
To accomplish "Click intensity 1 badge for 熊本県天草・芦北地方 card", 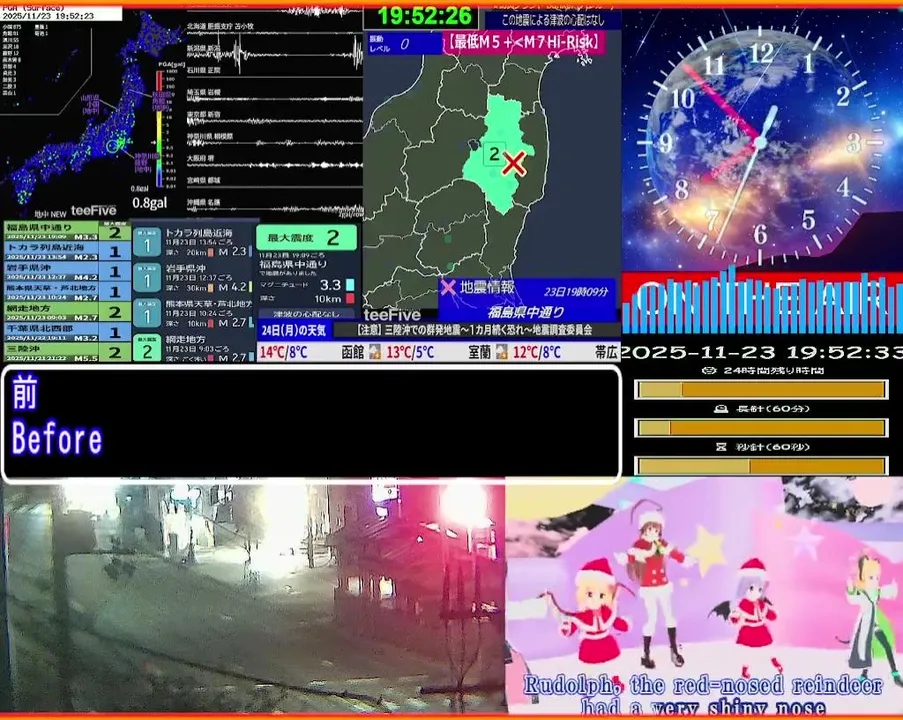I will 146,314.
